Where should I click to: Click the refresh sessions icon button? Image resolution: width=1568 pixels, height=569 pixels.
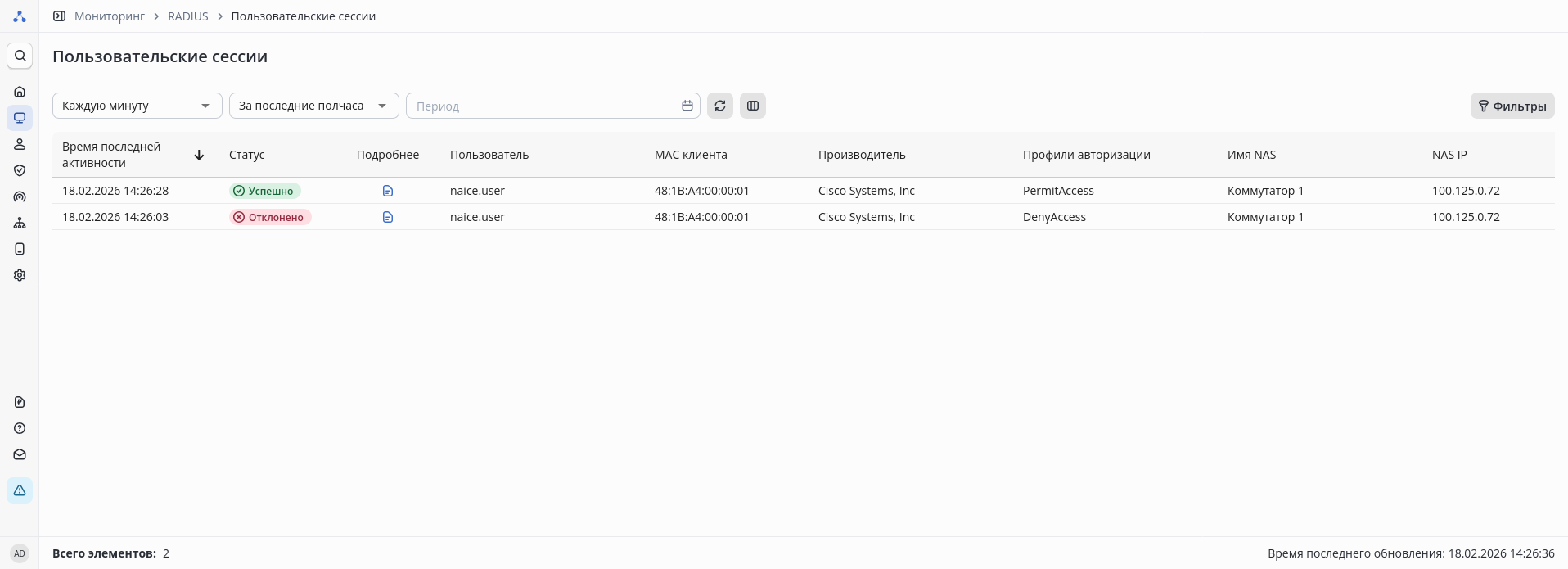tap(720, 106)
